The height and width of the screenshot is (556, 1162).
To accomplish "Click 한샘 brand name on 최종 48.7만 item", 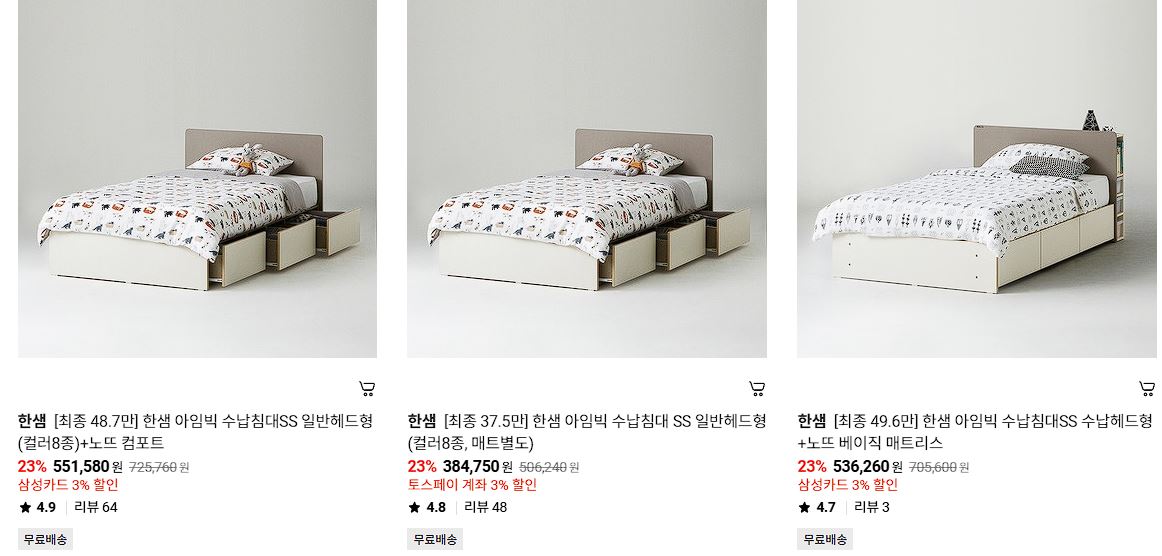I will pyautogui.click(x=32, y=422).
